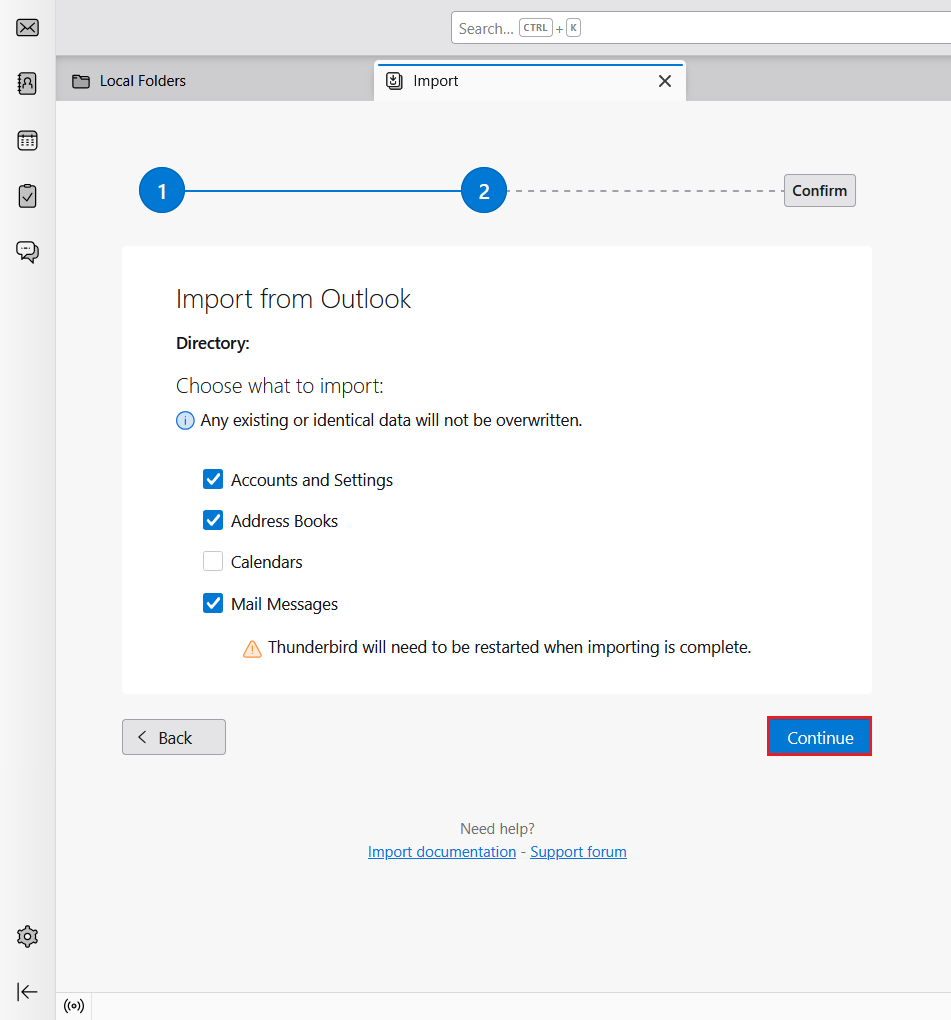Open the Tasks icon in sidebar
This screenshot has width=951, height=1020.
27,196
